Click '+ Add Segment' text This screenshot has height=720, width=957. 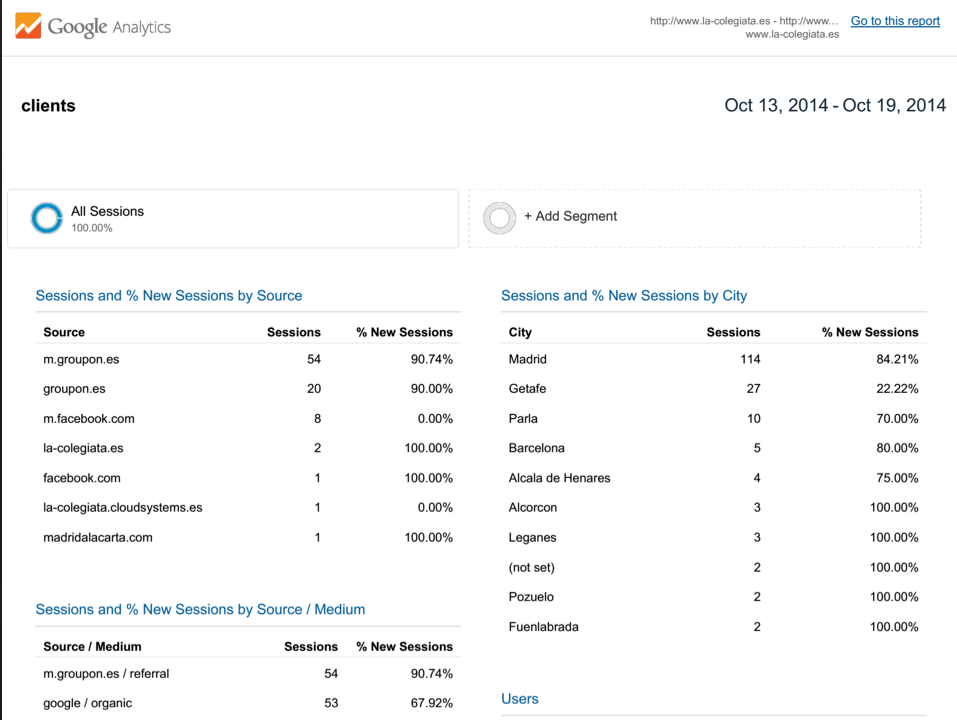click(571, 216)
